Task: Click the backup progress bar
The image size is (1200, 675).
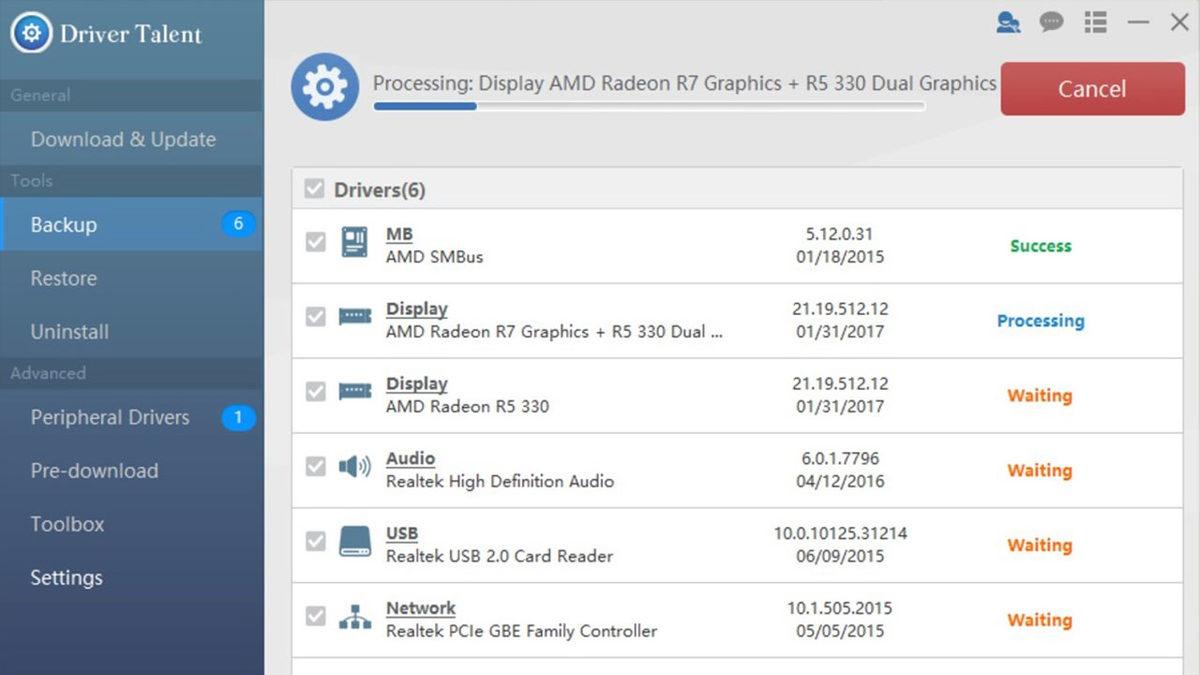Action: click(648, 107)
